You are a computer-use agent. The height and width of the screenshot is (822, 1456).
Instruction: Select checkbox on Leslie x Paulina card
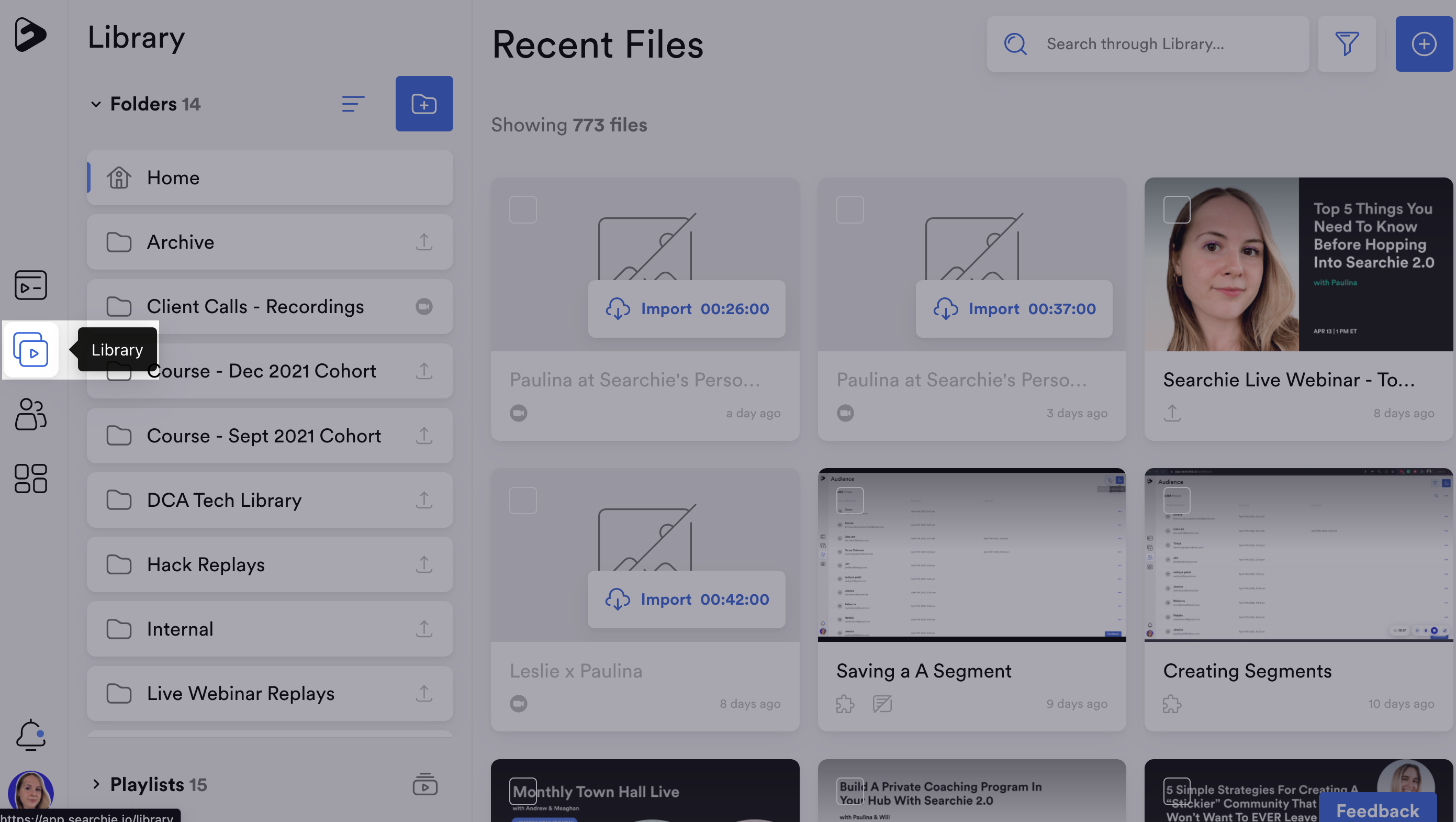523,501
